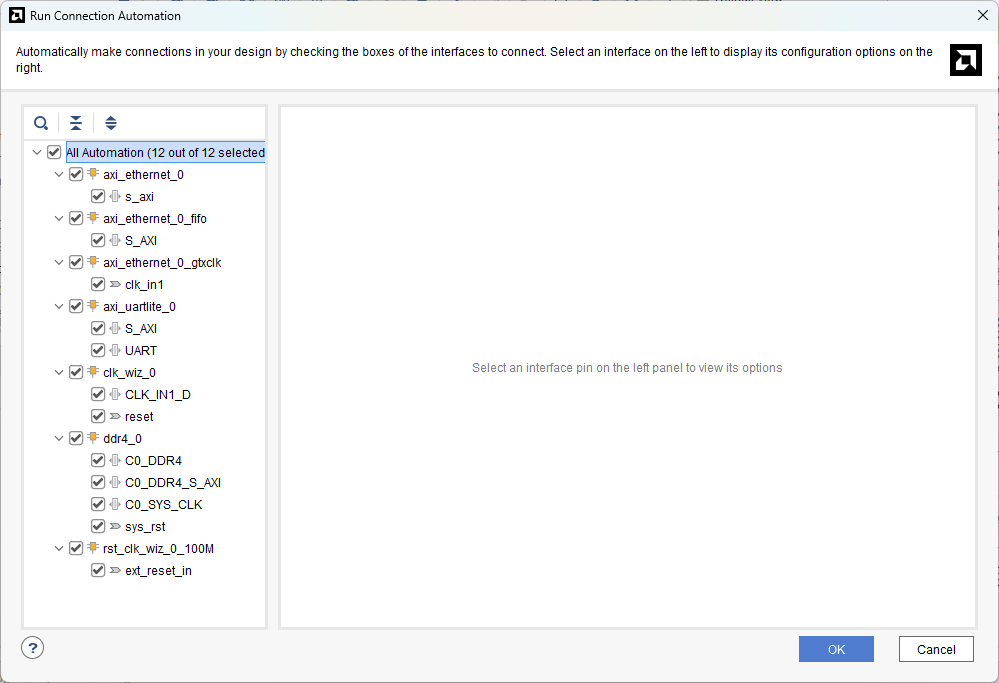Click the AMD logo icon
The image size is (999, 683).
(965, 60)
